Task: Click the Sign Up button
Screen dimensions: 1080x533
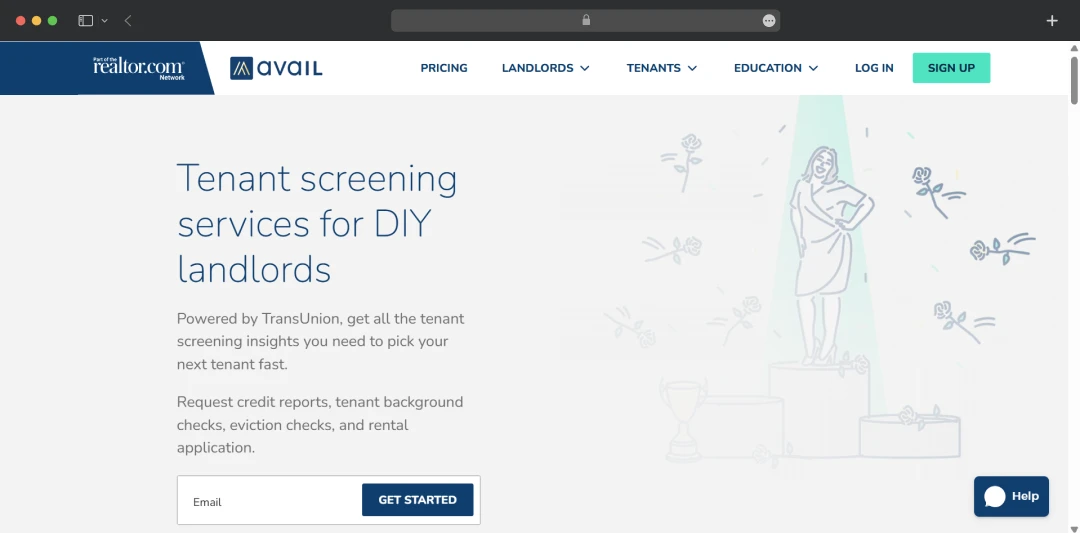Action: click(x=951, y=68)
